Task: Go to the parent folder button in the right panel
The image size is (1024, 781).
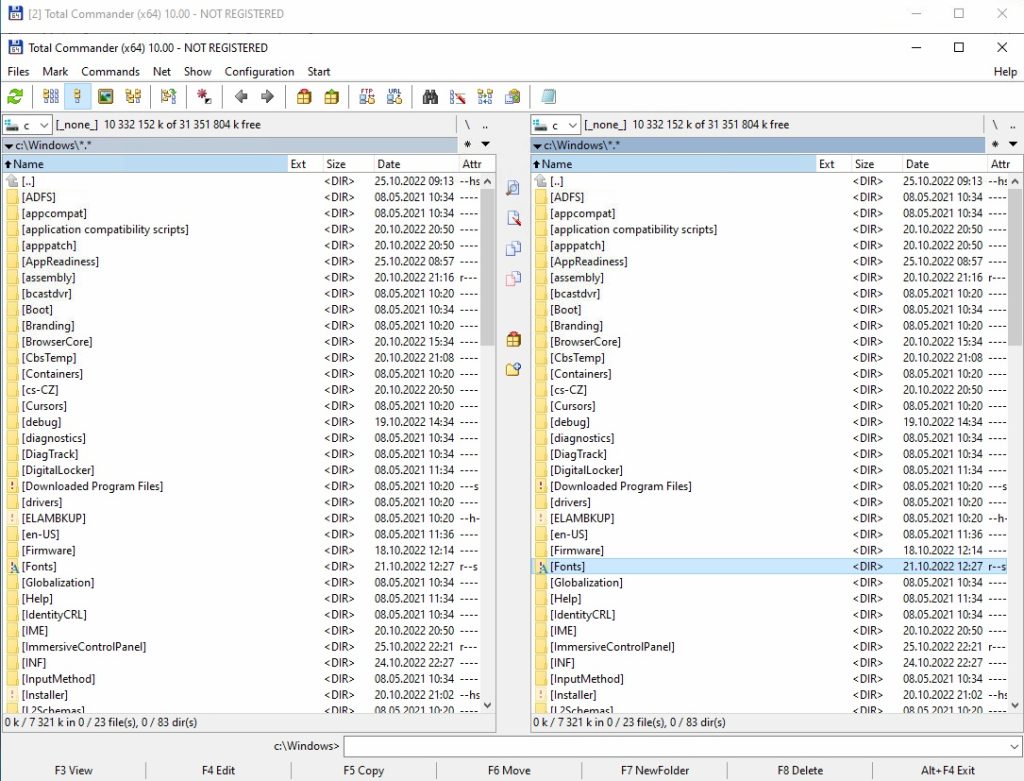Action: 1012,124
